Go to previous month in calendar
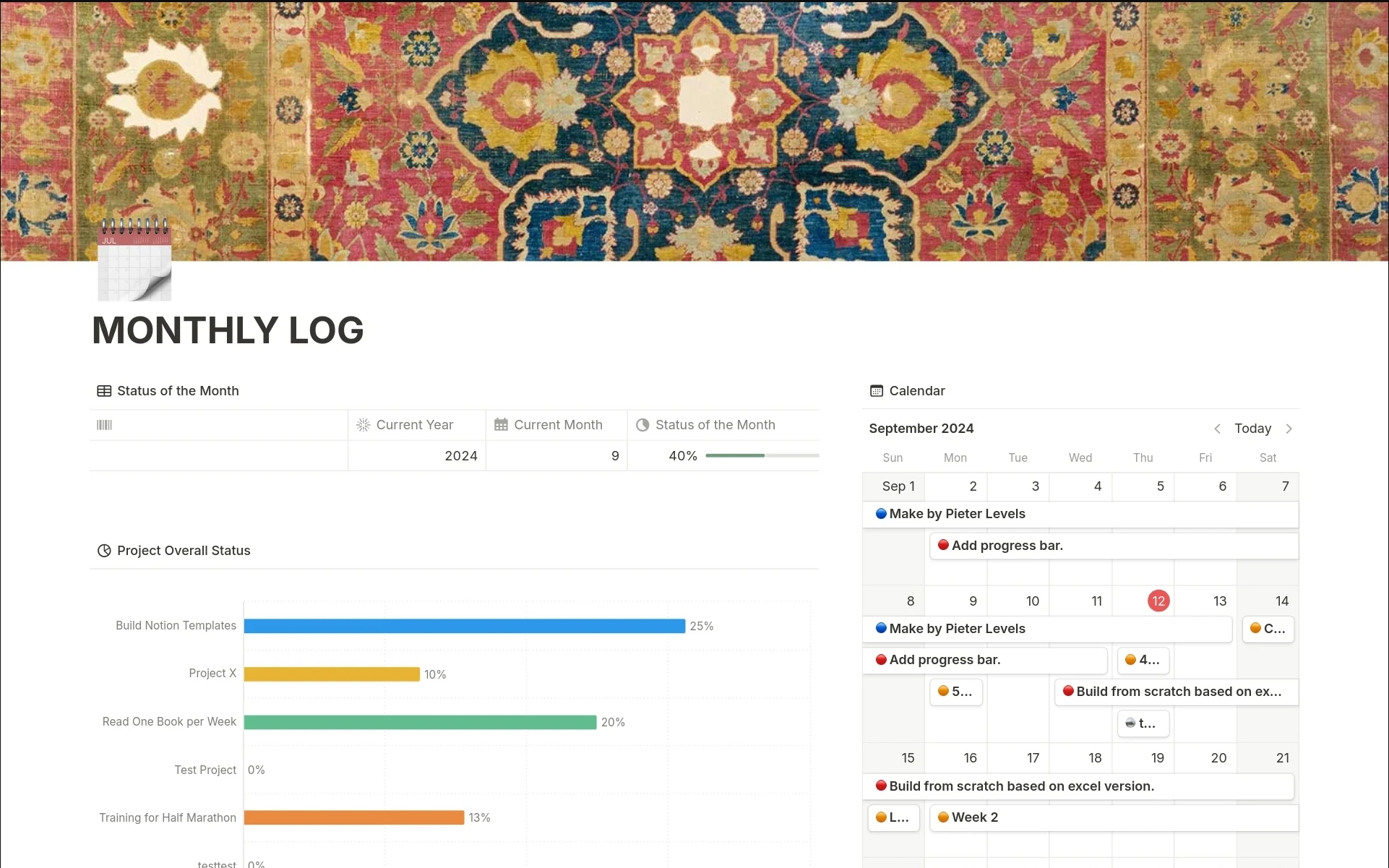1389x868 pixels. [x=1217, y=429]
